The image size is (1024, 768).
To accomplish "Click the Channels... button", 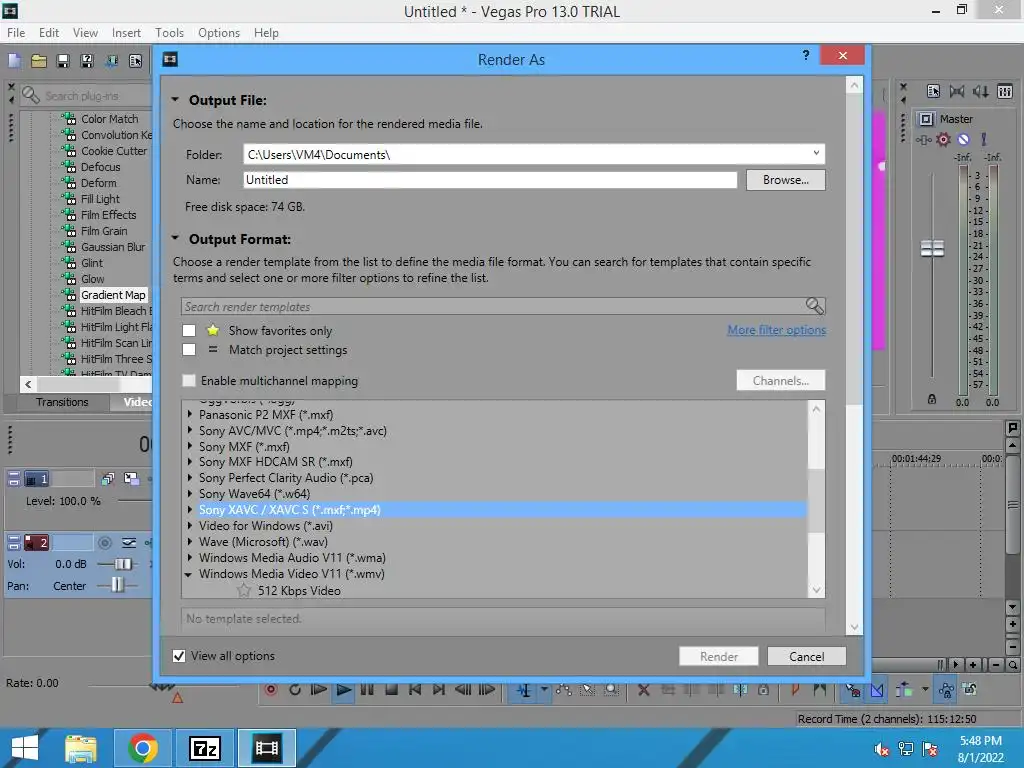I will 780,381.
